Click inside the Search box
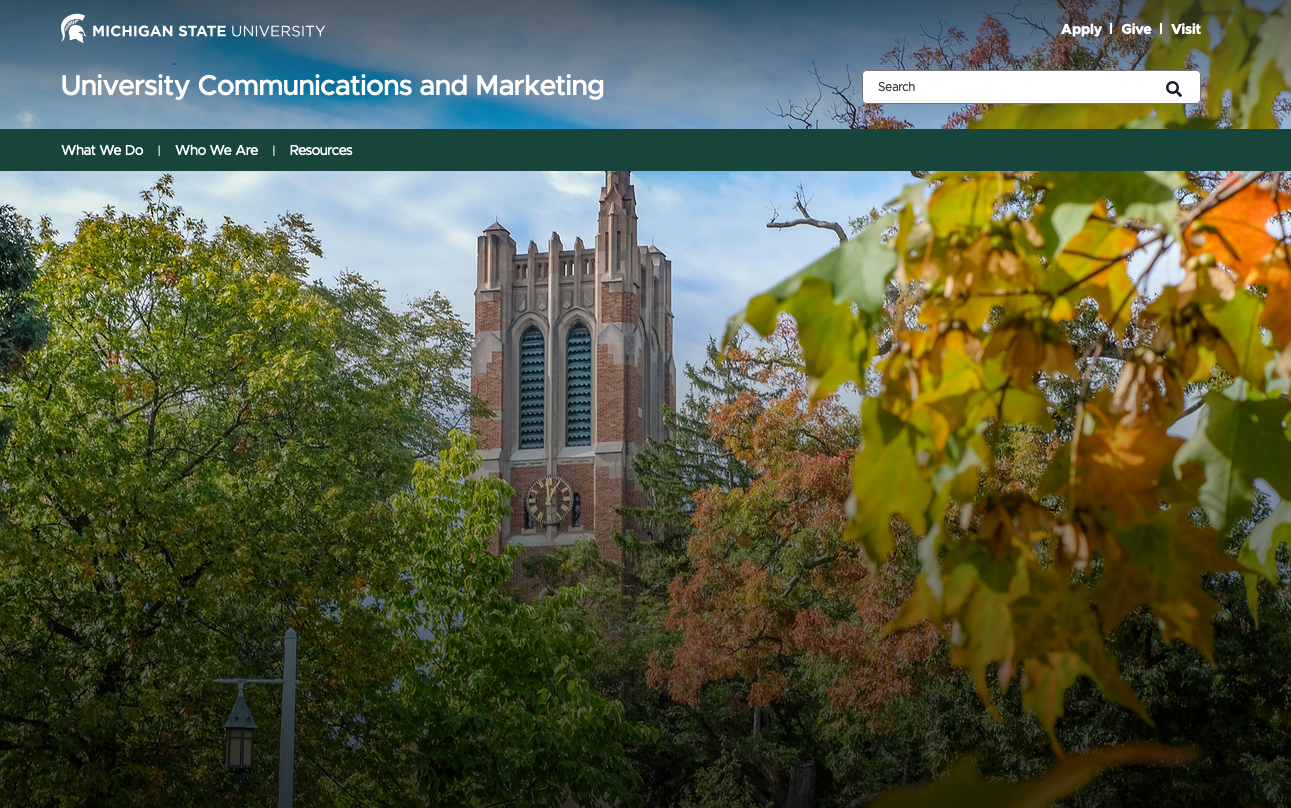This screenshot has width=1291, height=808. click(1000, 87)
